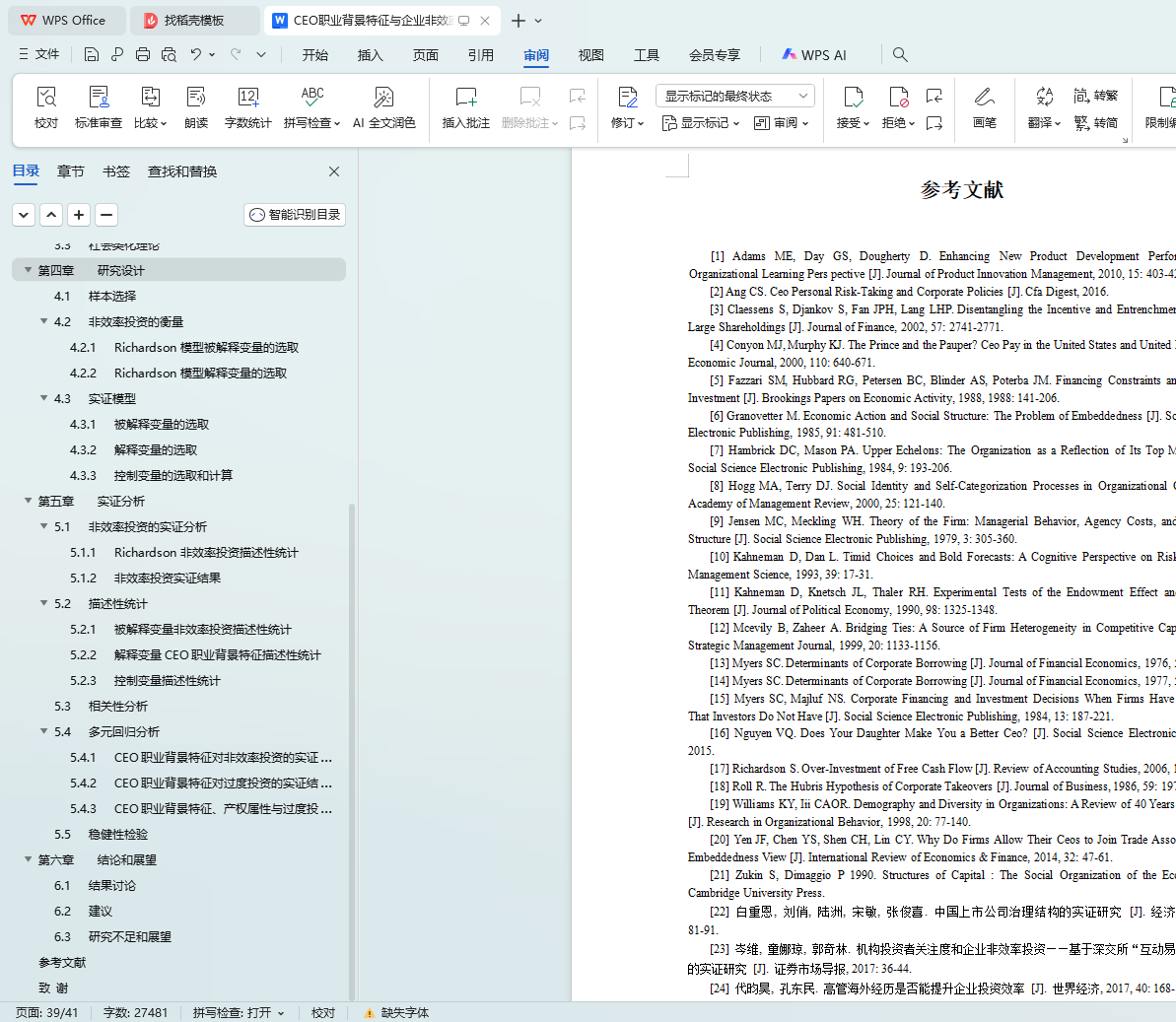Screen dimensions: 1176x1022
Task: Switch to the 找稻壳模板 window tab
Action: tap(195, 21)
